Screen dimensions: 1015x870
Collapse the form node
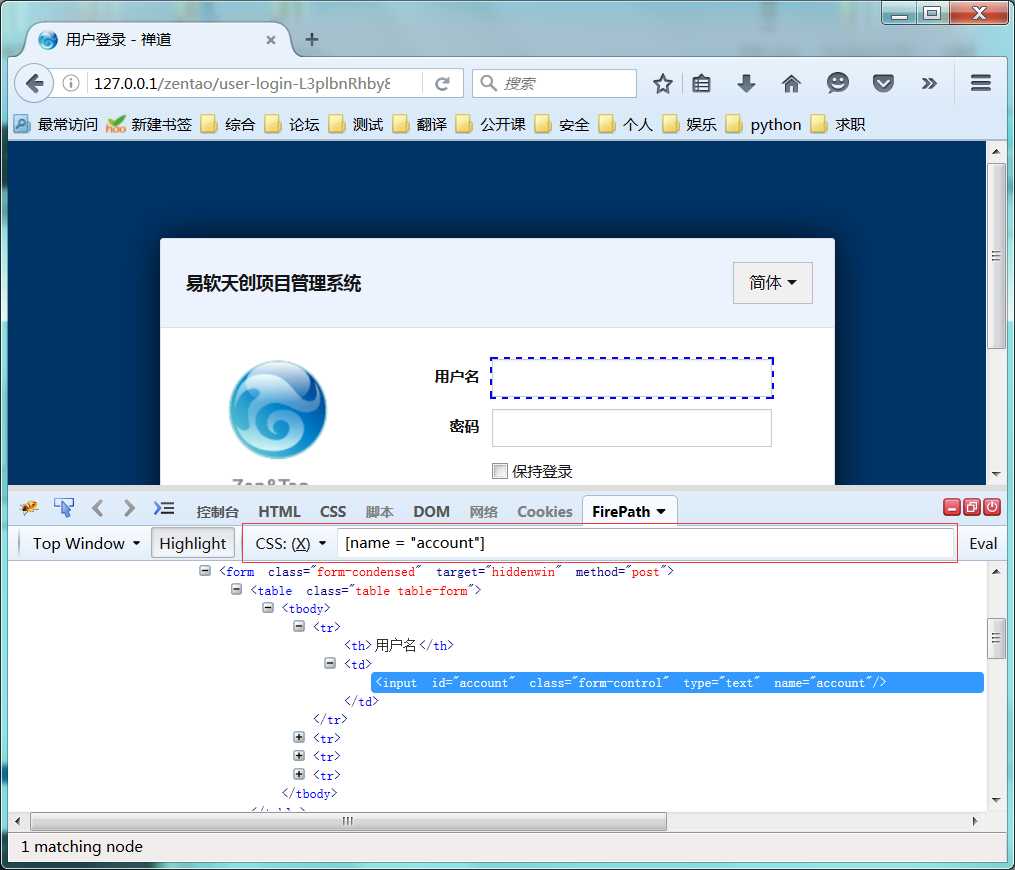tap(205, 570)
